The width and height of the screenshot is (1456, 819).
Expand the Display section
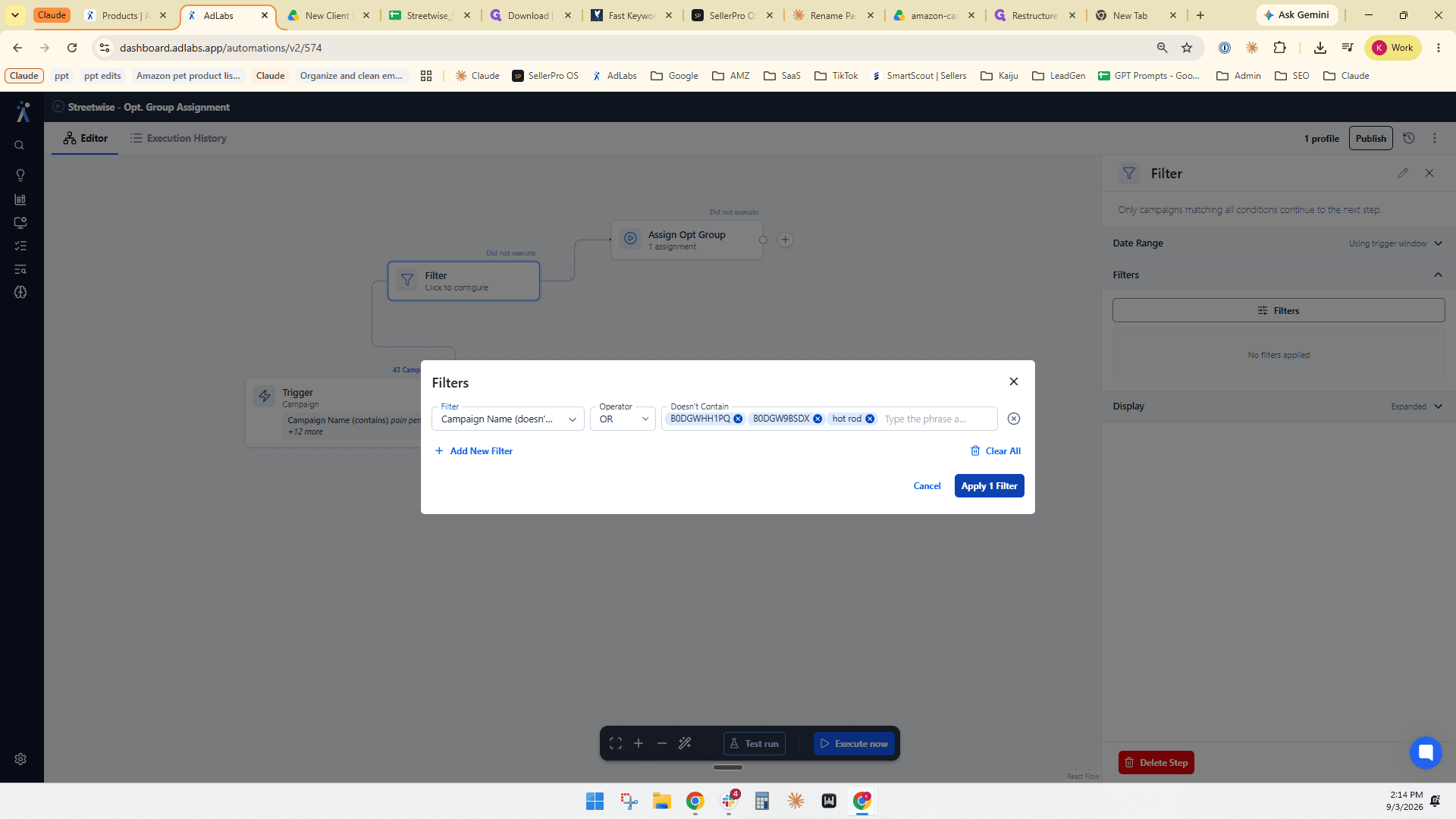[1279, 406]
